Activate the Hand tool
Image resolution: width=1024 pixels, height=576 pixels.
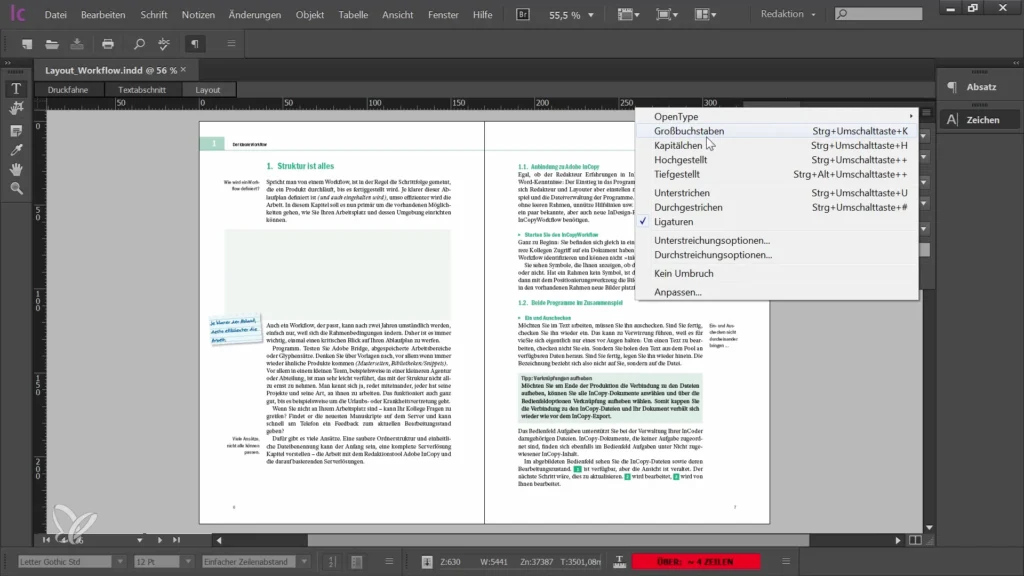click(16, 169)
